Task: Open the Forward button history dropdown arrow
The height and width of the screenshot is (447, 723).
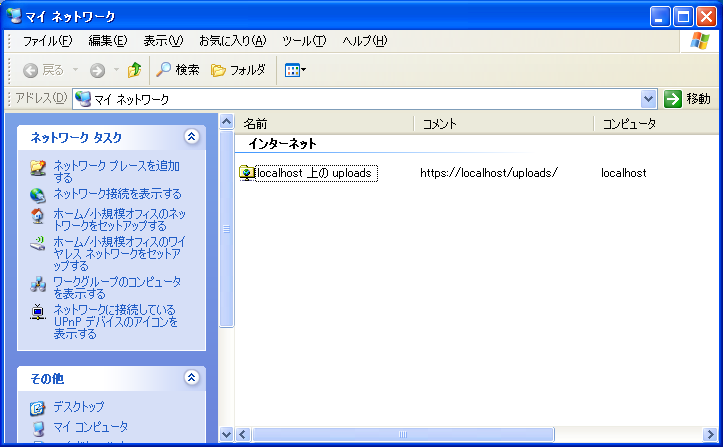Action: 116,70
